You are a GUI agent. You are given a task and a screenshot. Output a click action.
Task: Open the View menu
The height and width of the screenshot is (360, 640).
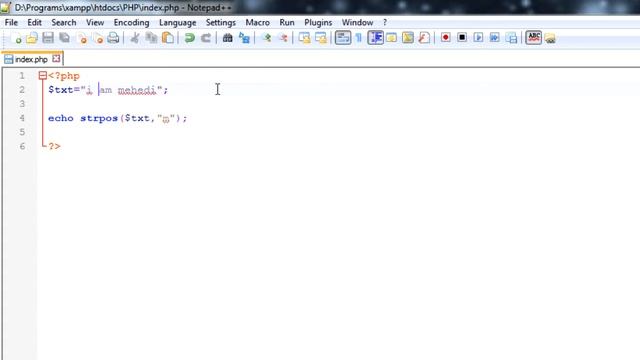(95, 22)
